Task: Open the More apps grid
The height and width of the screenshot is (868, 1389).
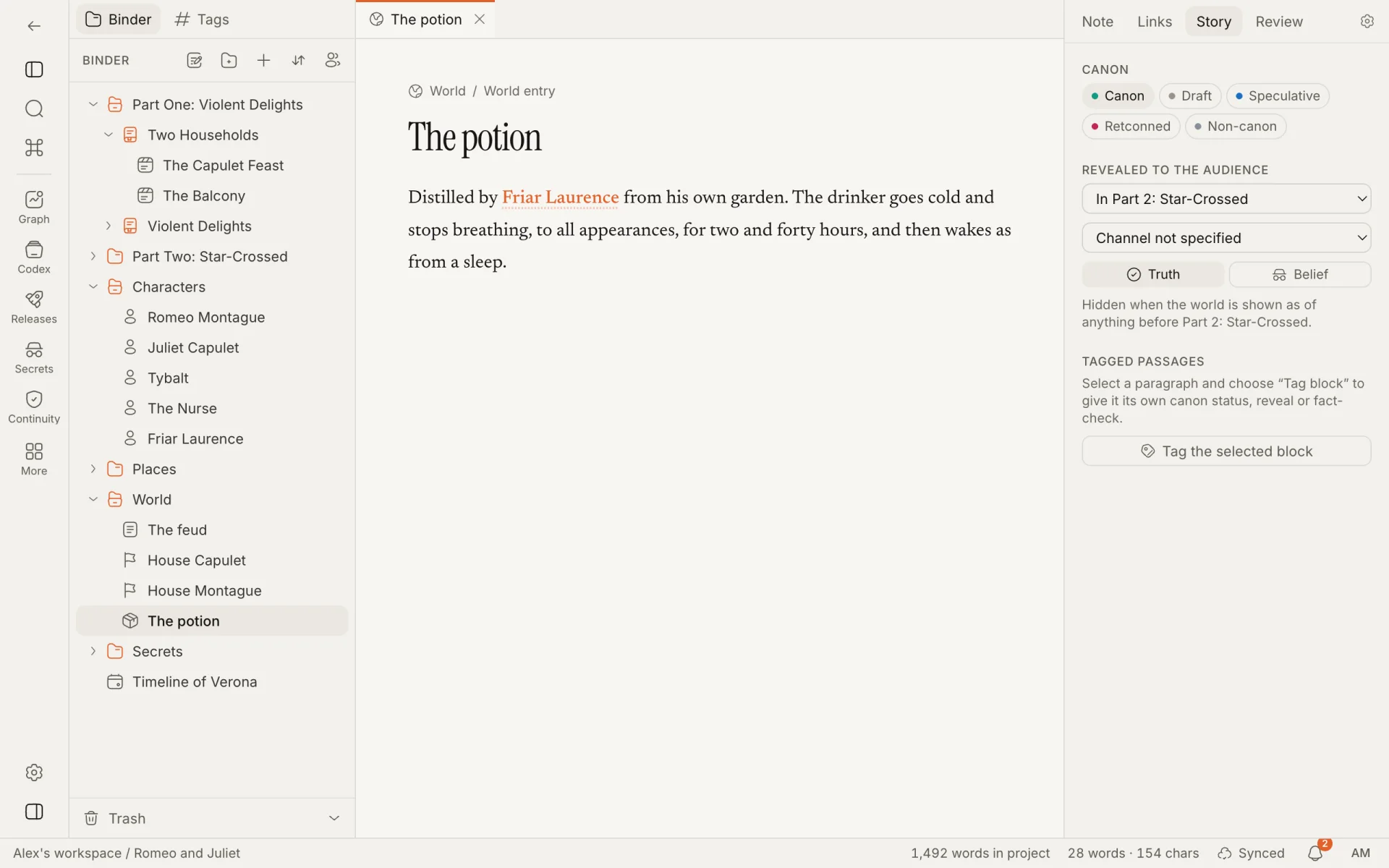Action: click(34, 459)
